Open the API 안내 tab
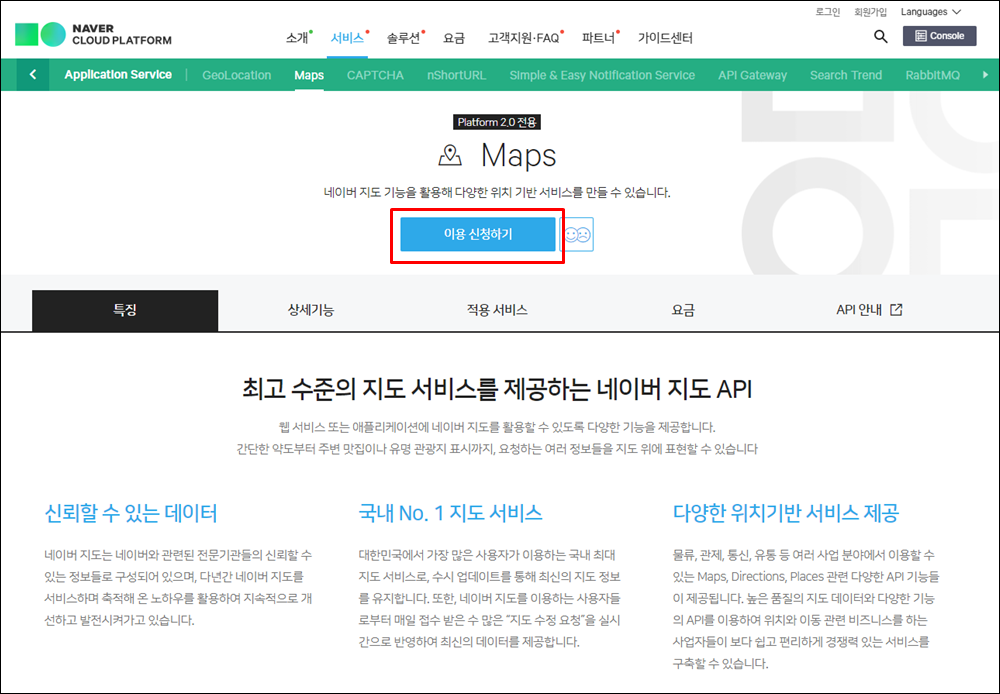The height and width of the screenshot is (694, 1000). [869, 311]
